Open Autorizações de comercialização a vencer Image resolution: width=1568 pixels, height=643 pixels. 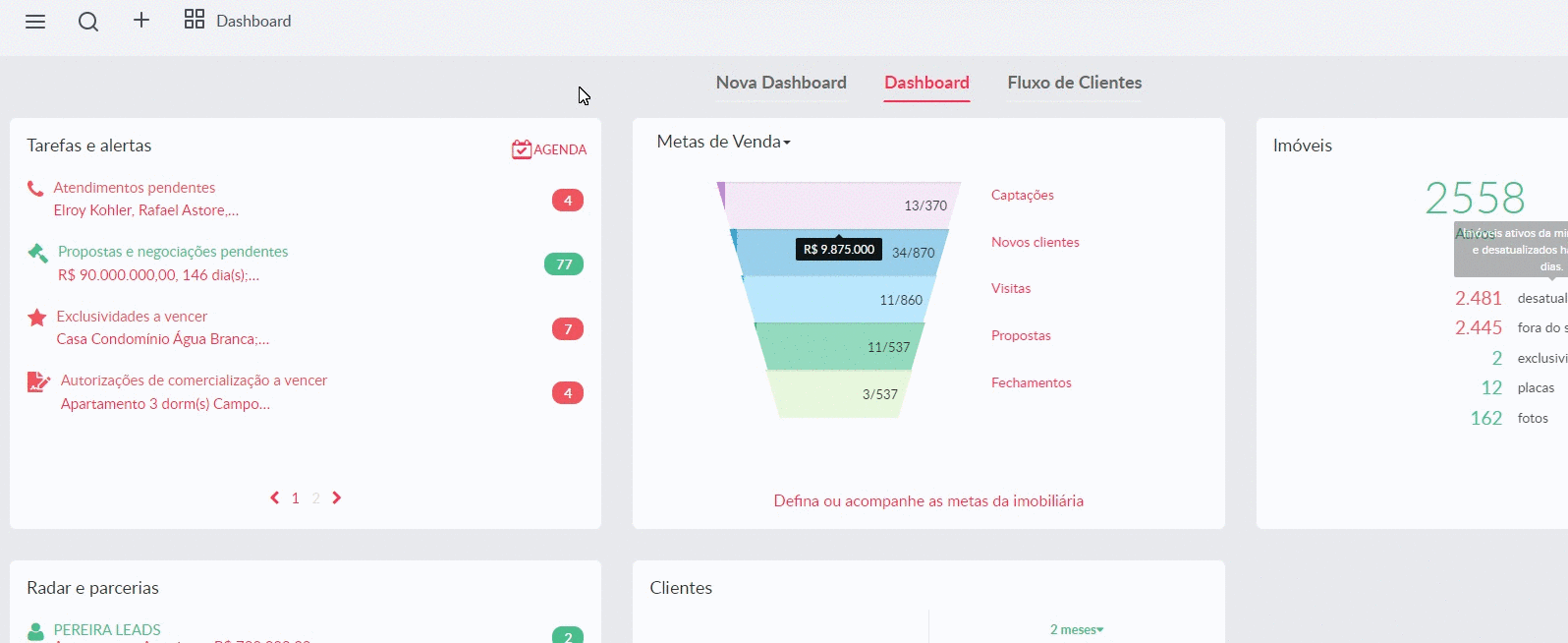click(x=194, y=380)
